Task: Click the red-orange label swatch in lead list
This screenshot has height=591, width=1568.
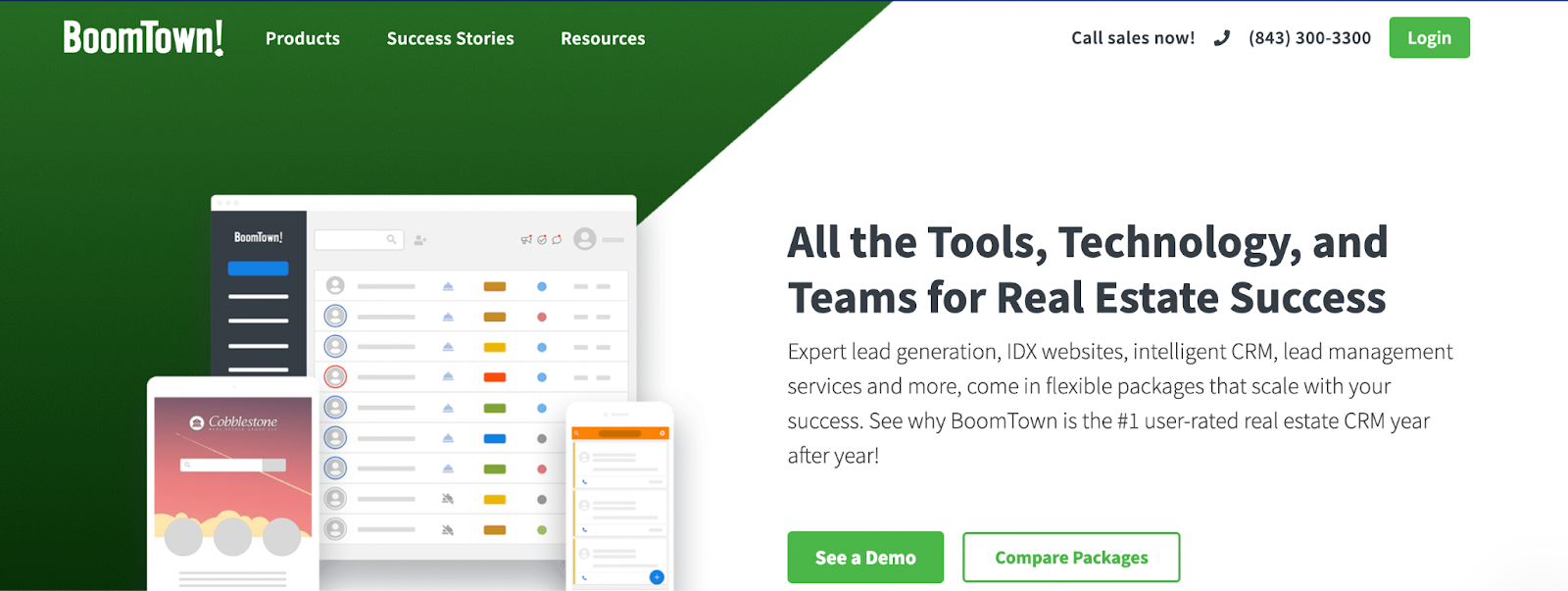Action: coord(495,377)
